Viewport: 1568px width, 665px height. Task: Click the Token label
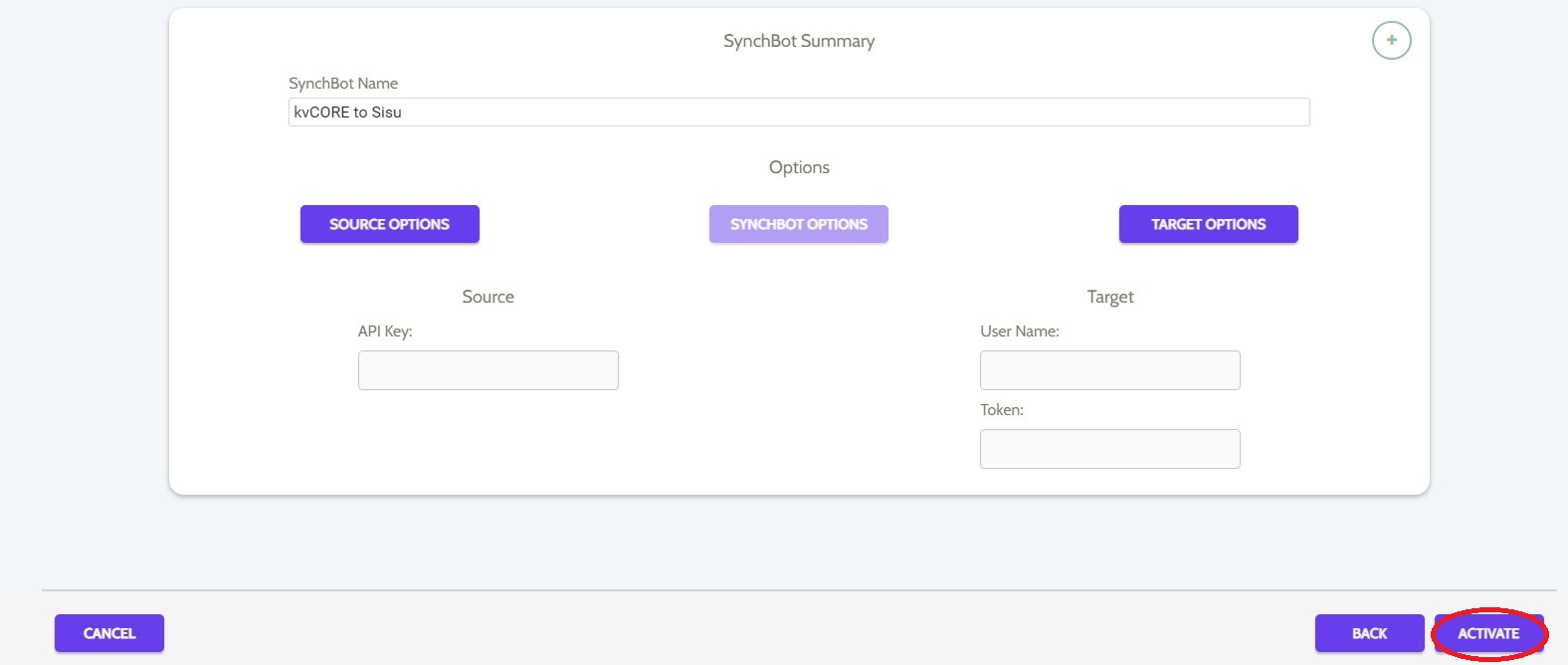(x=1002, y=410)
